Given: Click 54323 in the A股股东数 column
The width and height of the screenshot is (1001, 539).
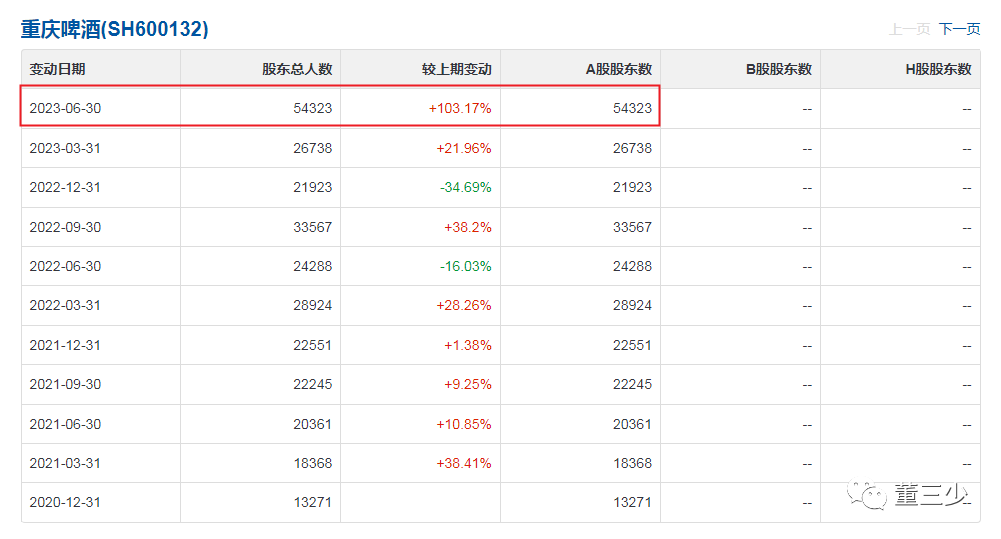Looking at the screenshot, I should [633, 109].
